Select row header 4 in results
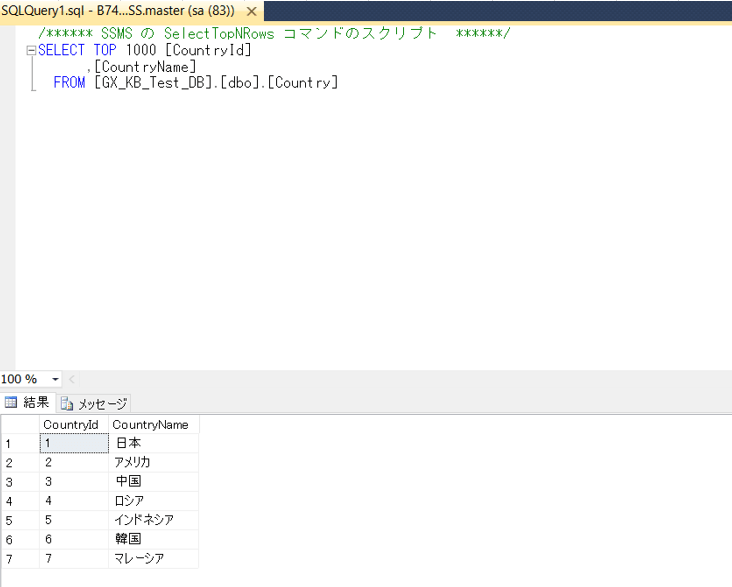 pyautogui.click(x=21, y=501)
